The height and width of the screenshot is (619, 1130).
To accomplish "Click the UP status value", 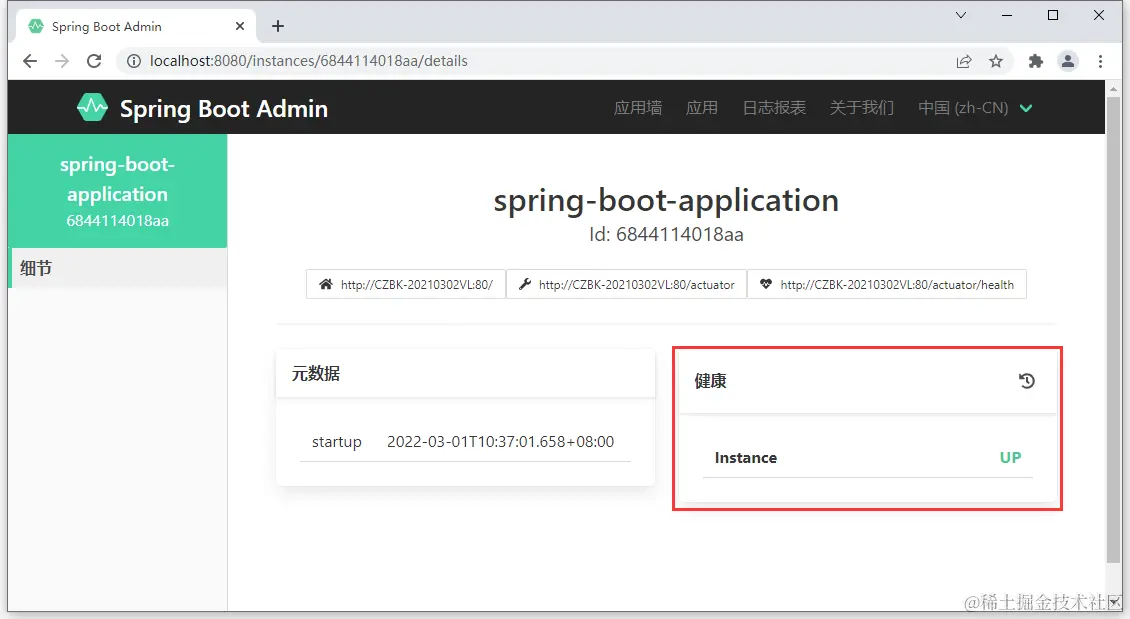I will click(1010, 458).
